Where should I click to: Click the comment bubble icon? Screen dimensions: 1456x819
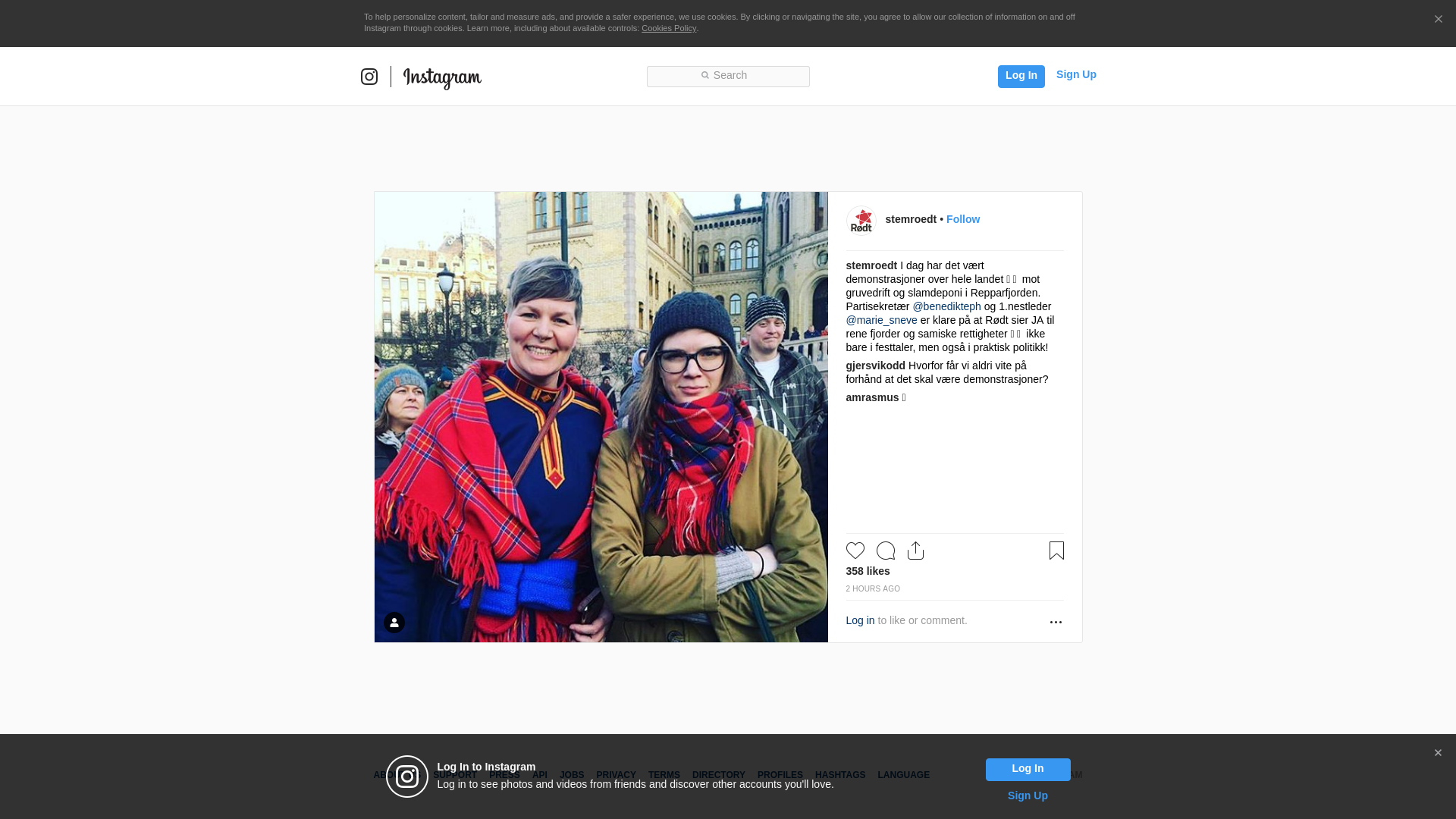886,551
